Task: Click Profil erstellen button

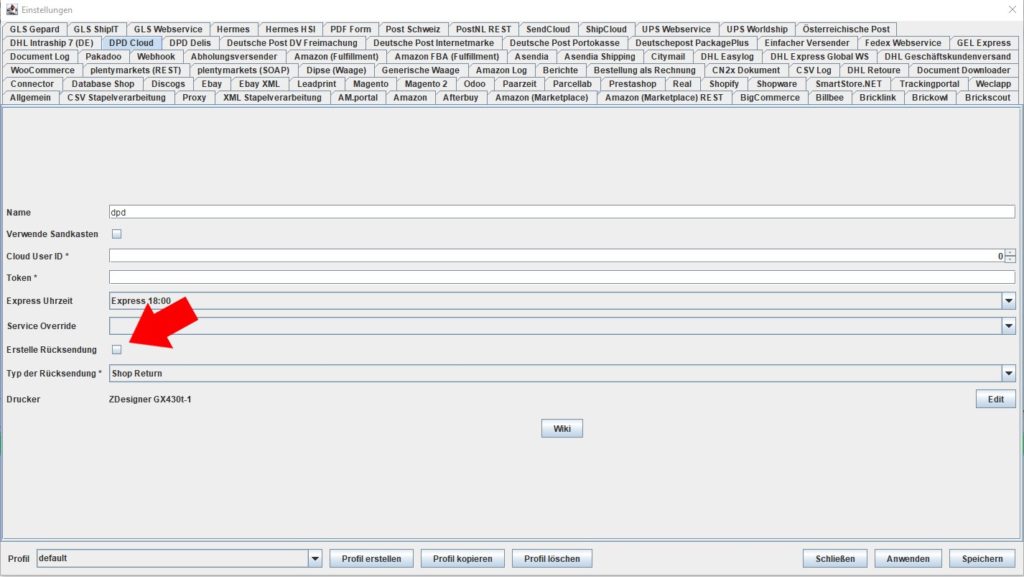Action: point(371,559)
